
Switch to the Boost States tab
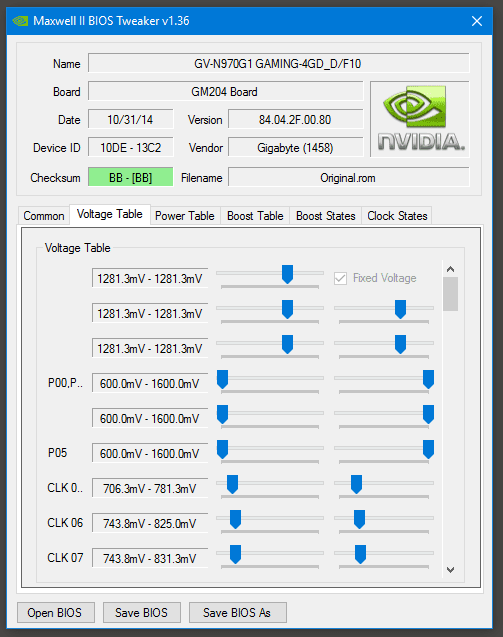[325, 216]
